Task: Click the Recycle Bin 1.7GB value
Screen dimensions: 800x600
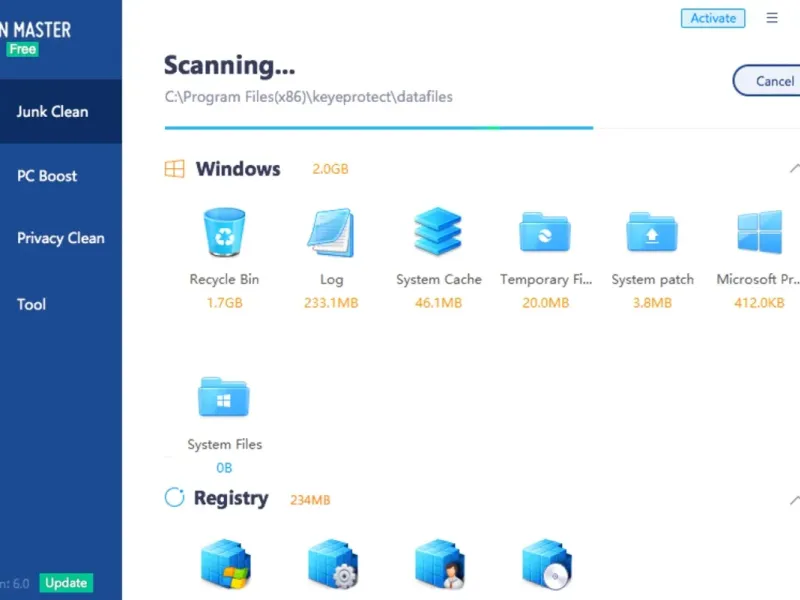Action: [x=224, y=303]
